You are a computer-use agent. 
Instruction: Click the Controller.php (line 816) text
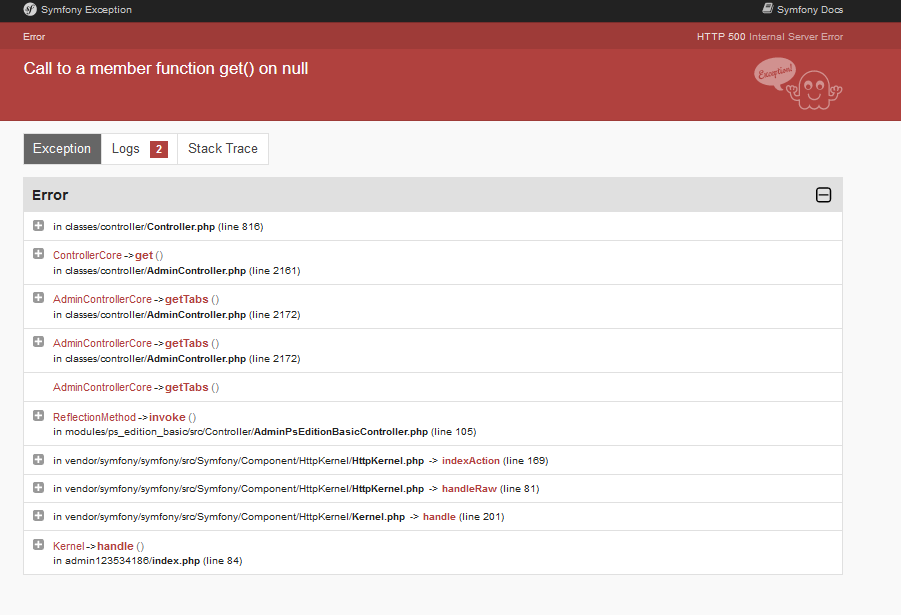[205, 227]
